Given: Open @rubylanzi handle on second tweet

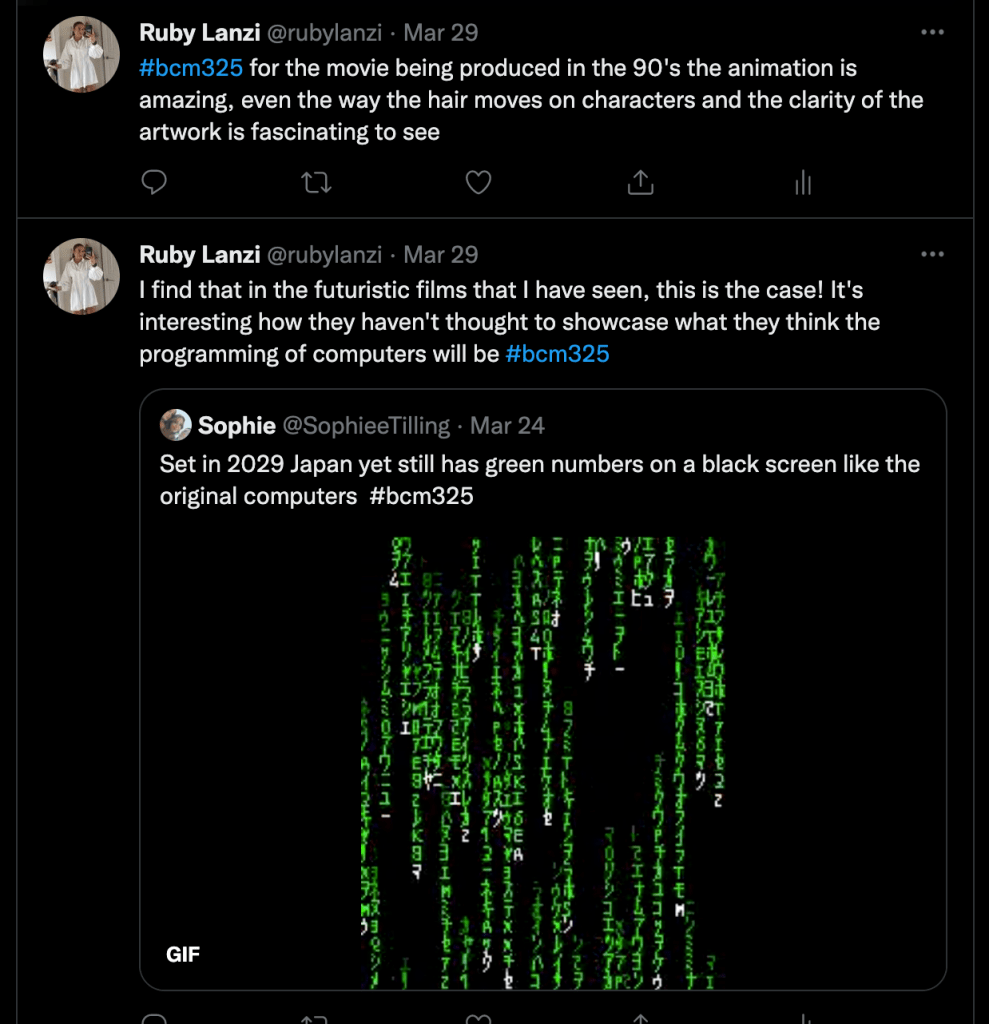Looking at the screenshot, I should pos(323,255).
